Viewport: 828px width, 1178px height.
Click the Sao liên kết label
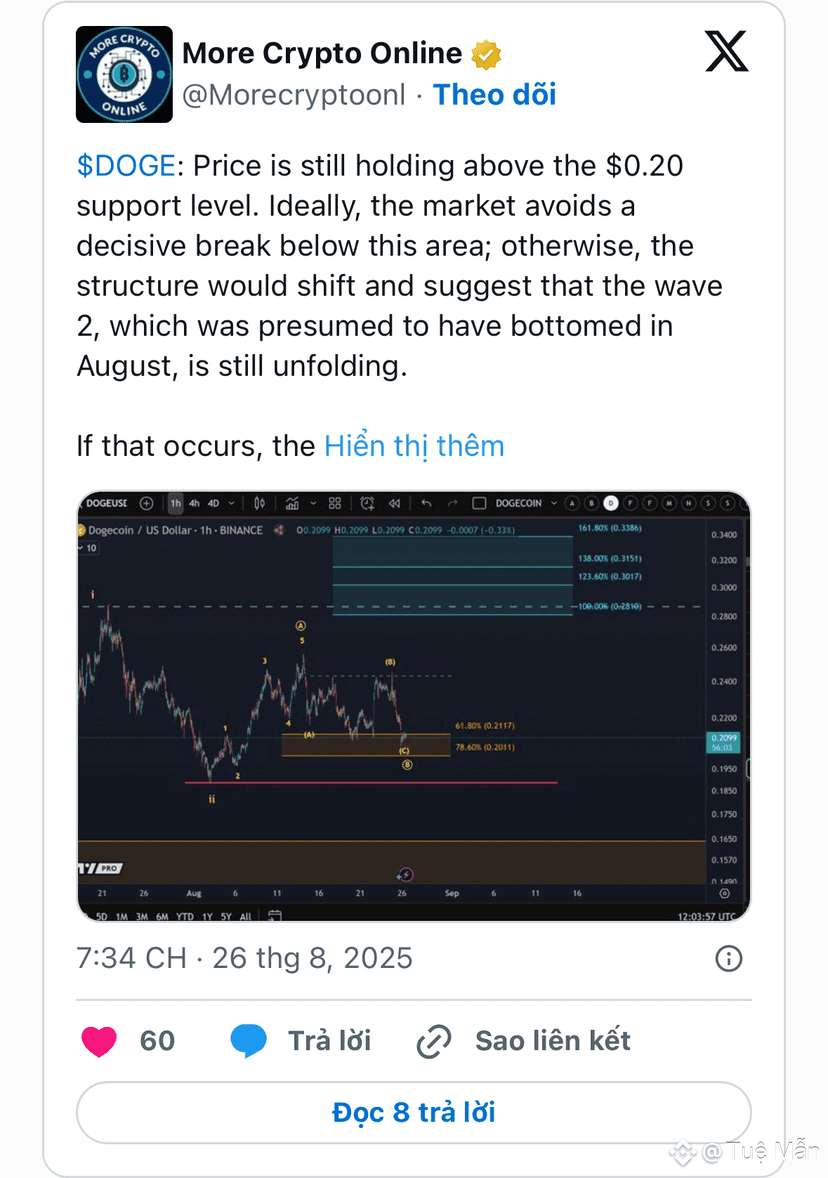click(553, 1041)
